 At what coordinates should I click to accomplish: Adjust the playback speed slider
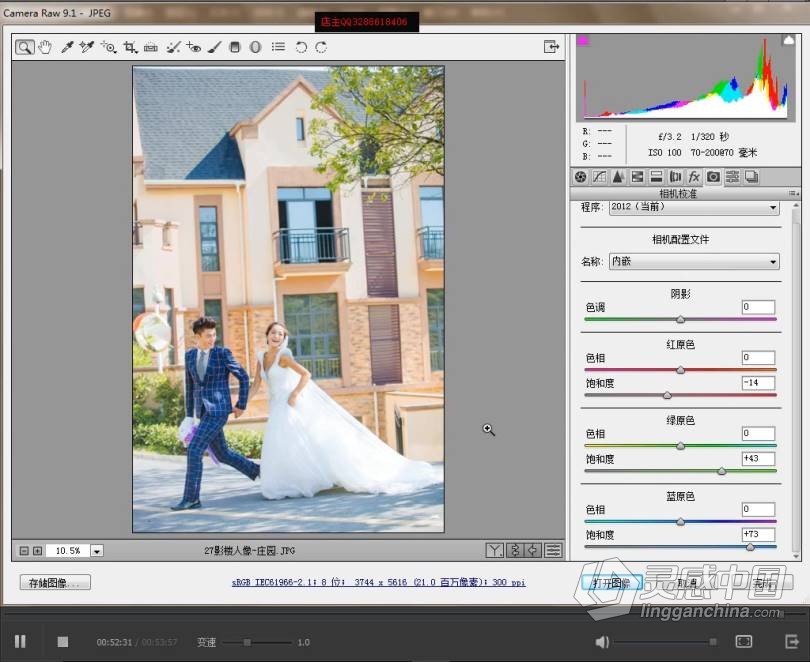coord(247,642)
